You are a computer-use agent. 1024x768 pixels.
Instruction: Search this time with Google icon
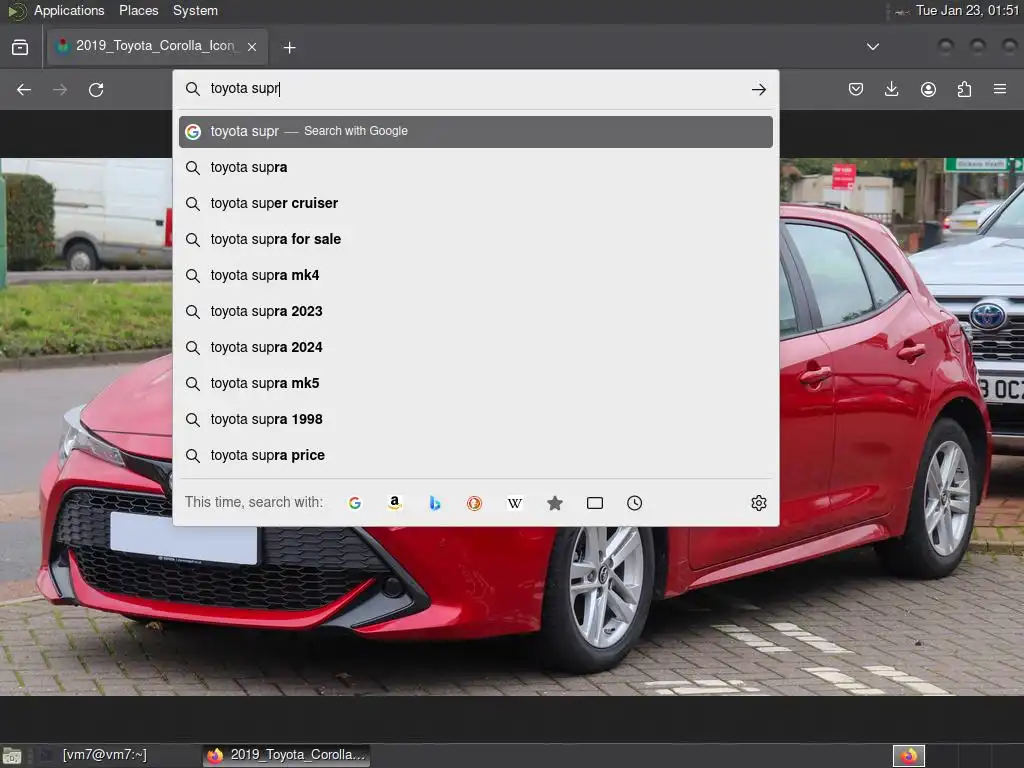355,503
